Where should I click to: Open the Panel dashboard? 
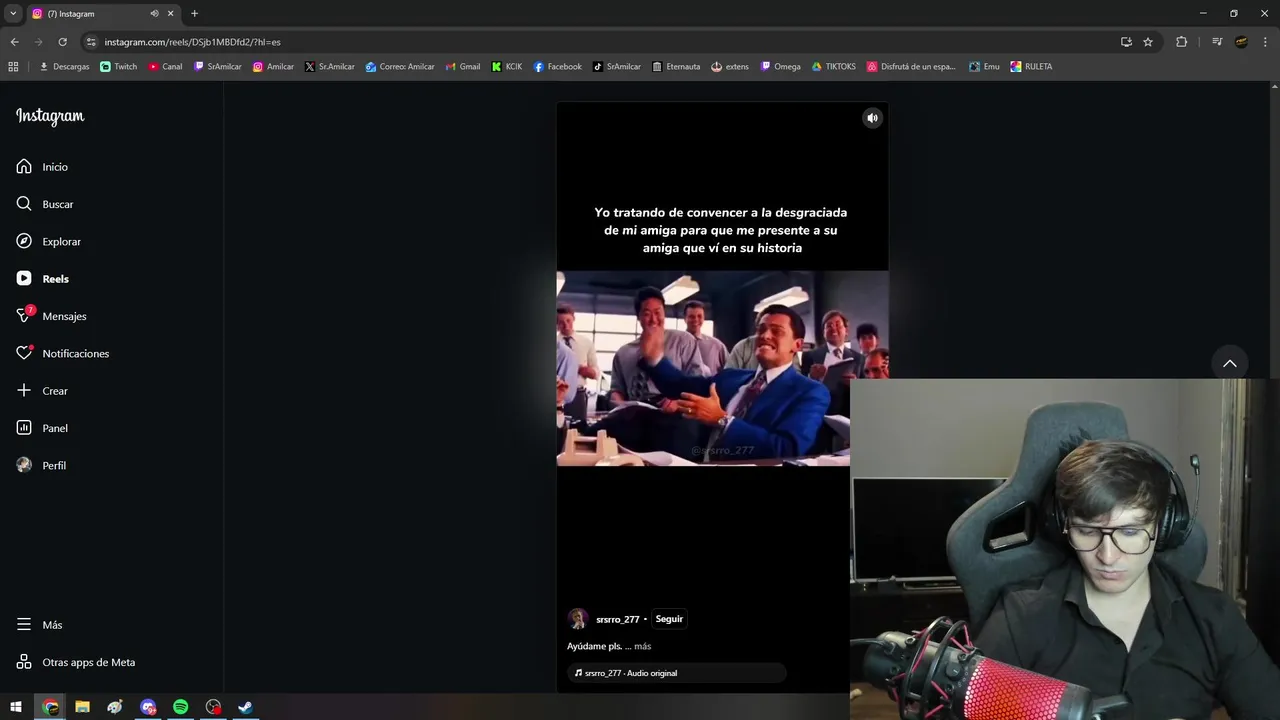coord(42,428)
